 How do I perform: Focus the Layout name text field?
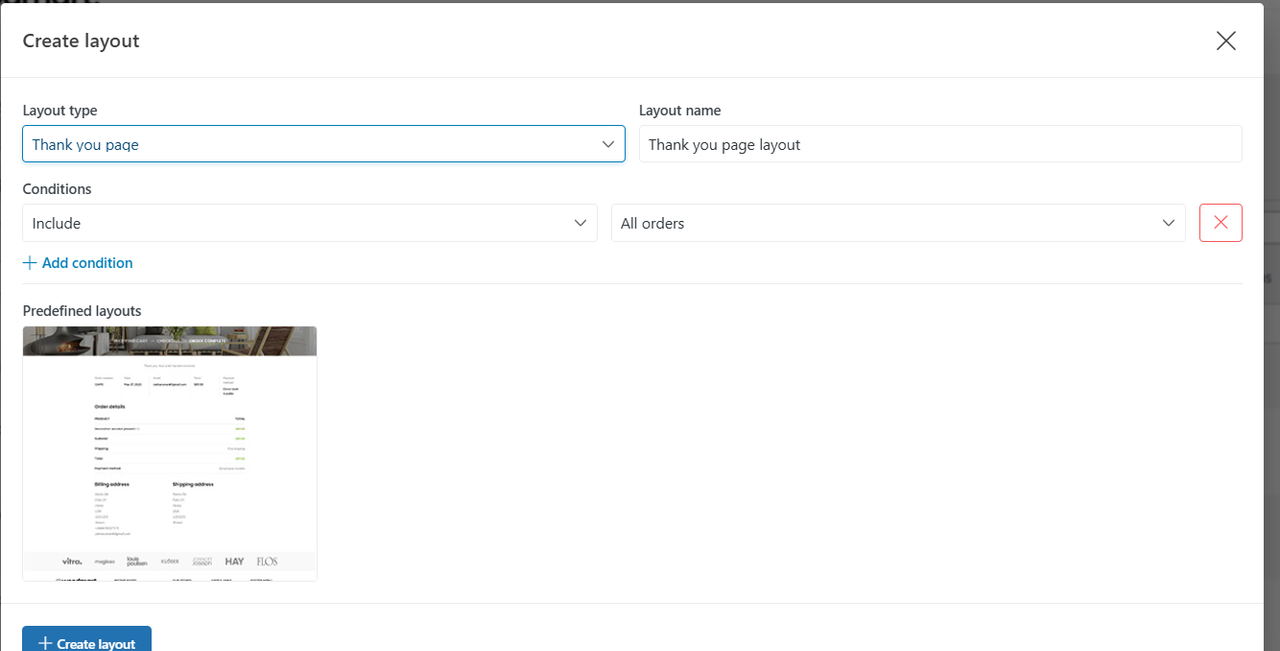point(940,144)
